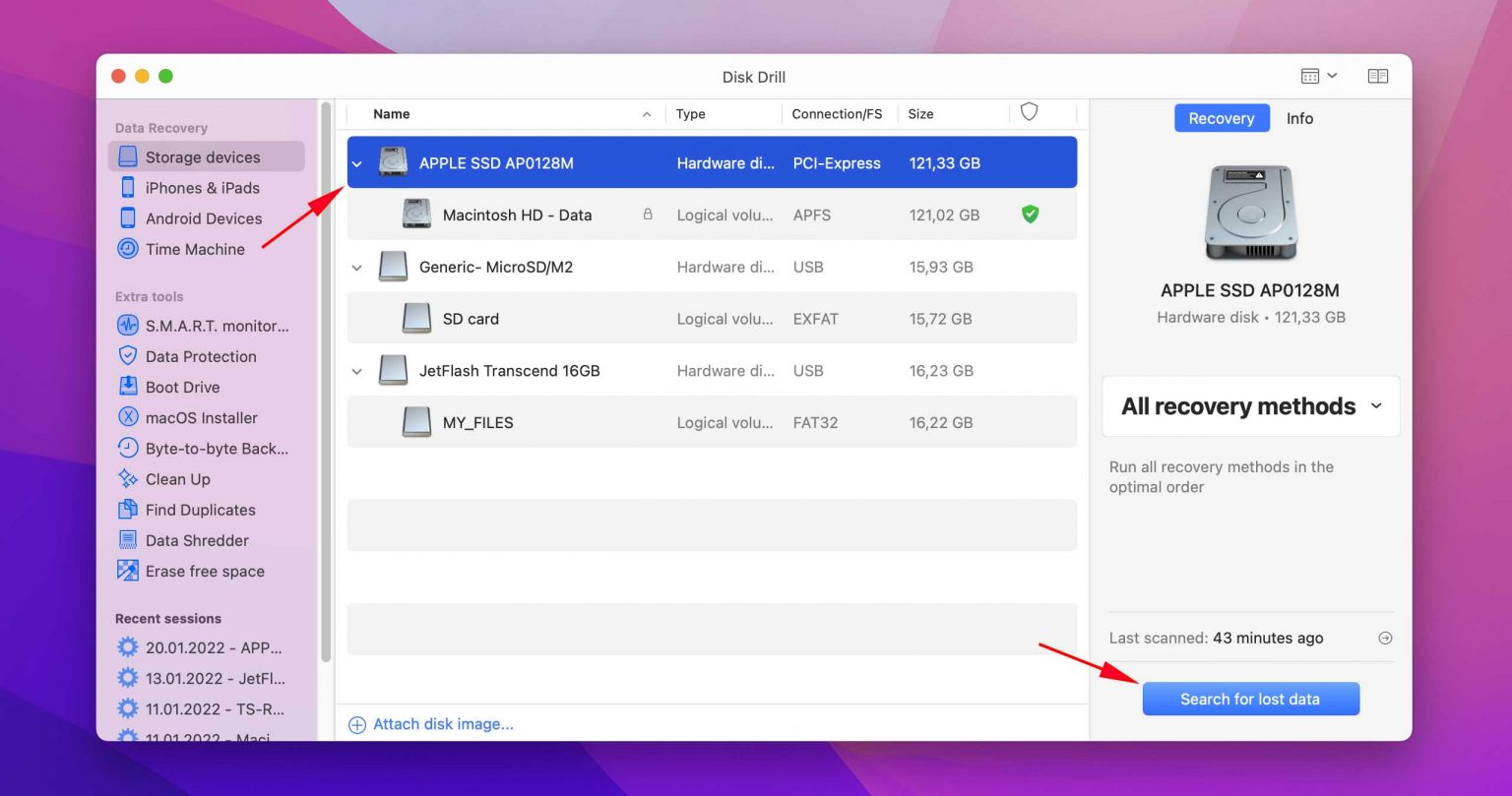Open the Boot Drive creator
This screenshot has width=1512, height=796.
click(x=182, y=387)
